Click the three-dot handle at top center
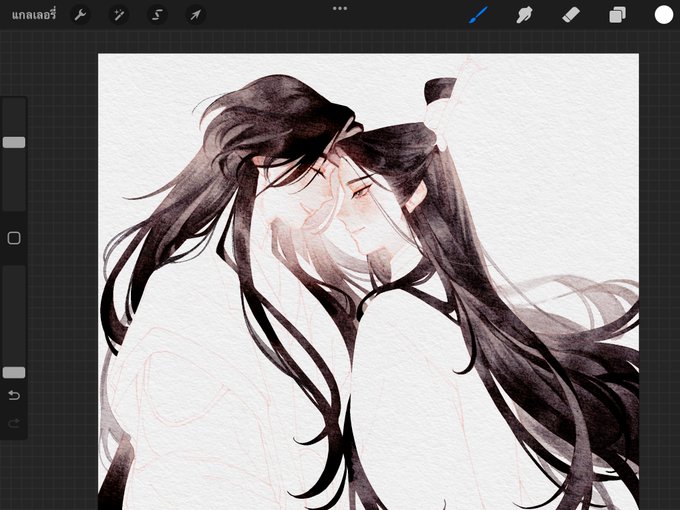Viewport: 680px width, 510px height. click(340, 8)
